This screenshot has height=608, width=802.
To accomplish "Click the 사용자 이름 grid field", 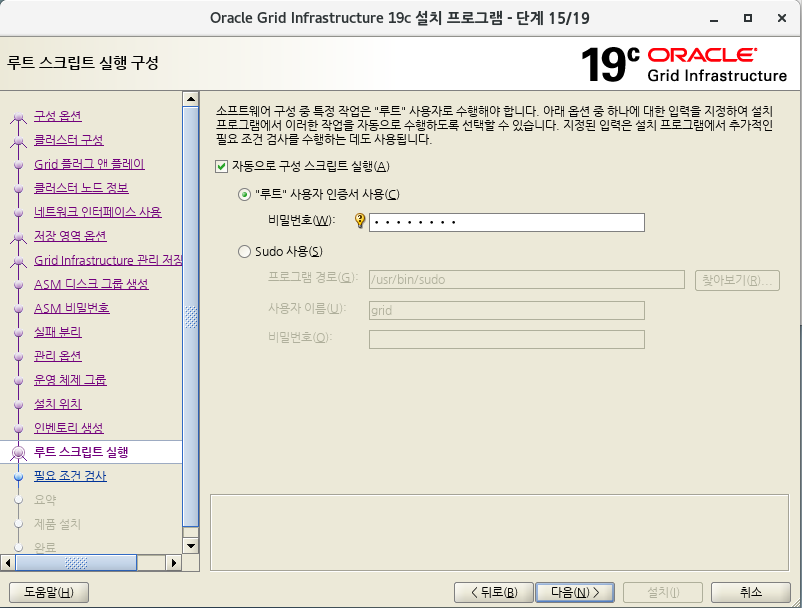I will tap(506, 310).
